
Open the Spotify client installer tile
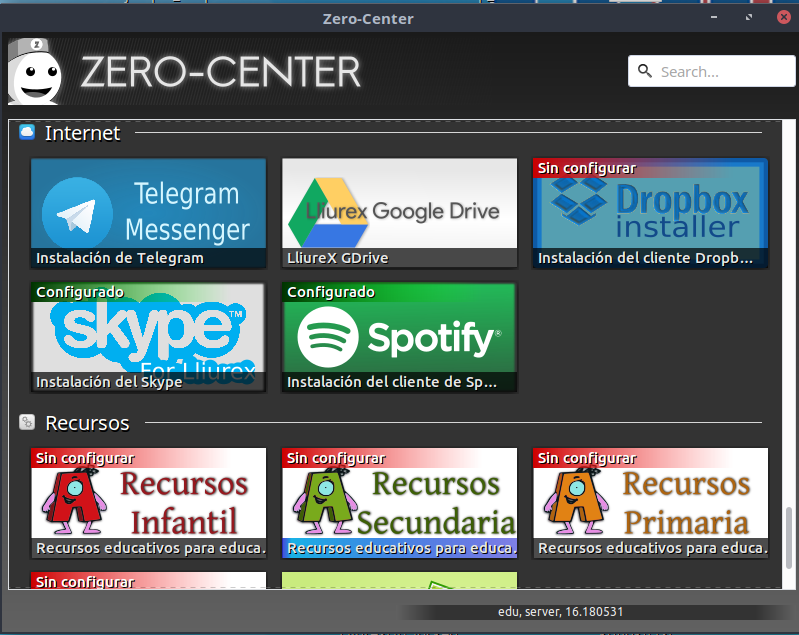(399, 330)
